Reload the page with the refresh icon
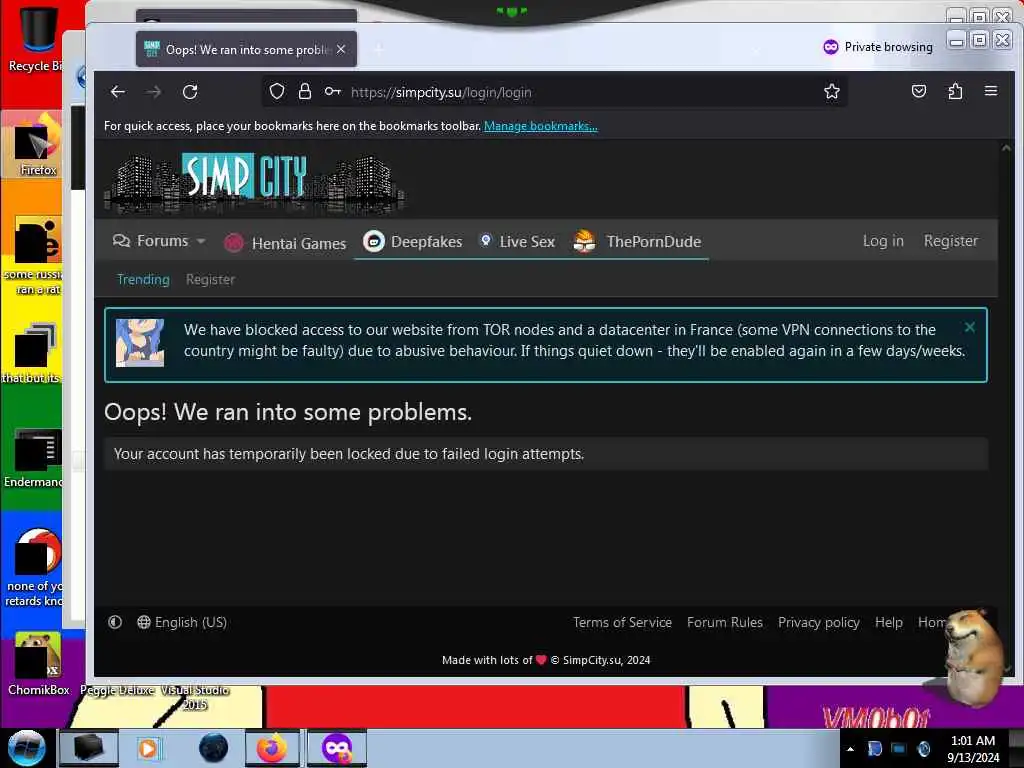Image resolution: width=1024 pixels, height=768 pixels. click(190, 92)
